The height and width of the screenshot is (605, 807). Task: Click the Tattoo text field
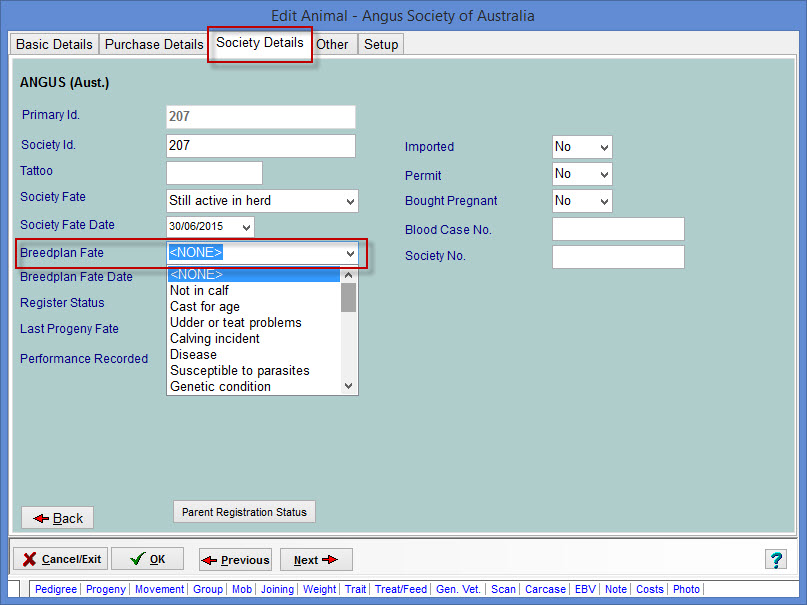pos(214,172)
